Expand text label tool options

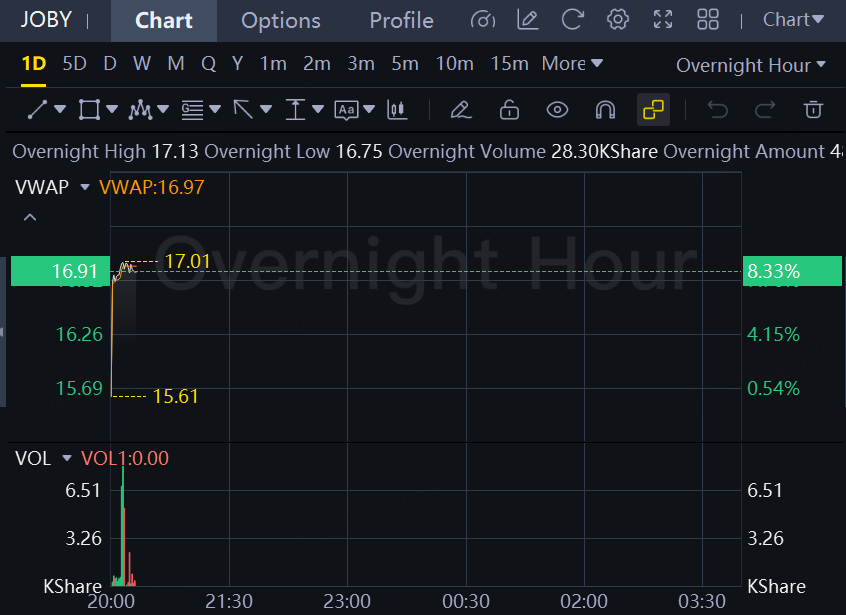(369, 110)
